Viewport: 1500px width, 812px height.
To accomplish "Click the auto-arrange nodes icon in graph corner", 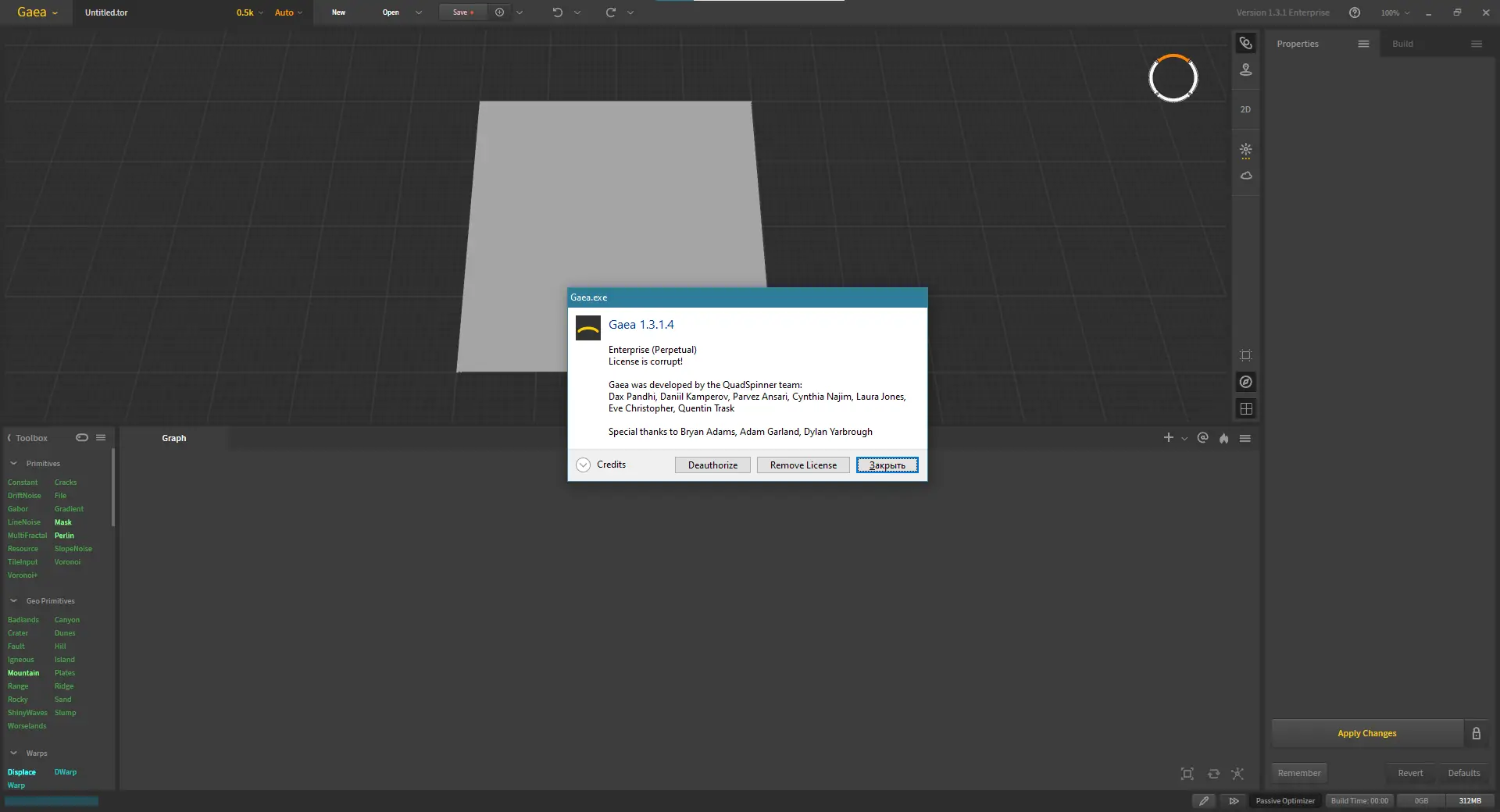I will pyautogui.click(x=1237, y=774).
